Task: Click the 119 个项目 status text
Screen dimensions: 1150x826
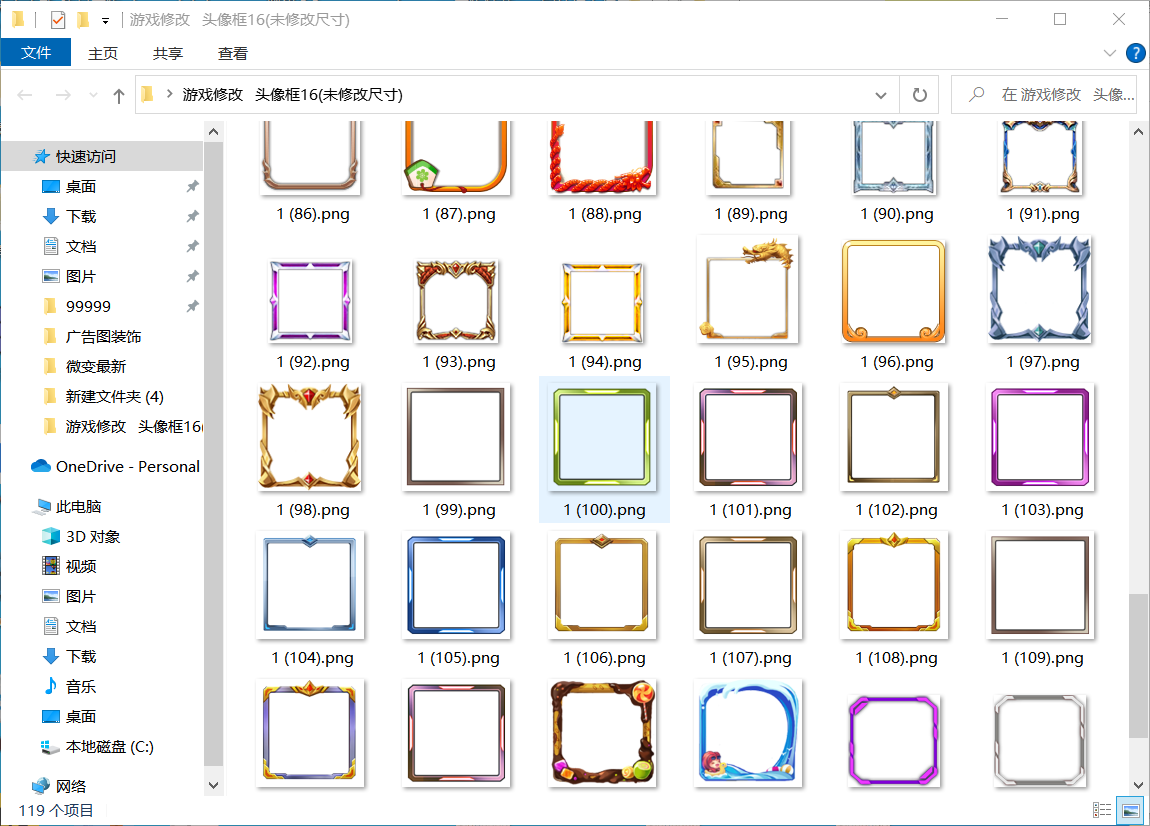Action: pyautogui.click(x=56, y=811)
